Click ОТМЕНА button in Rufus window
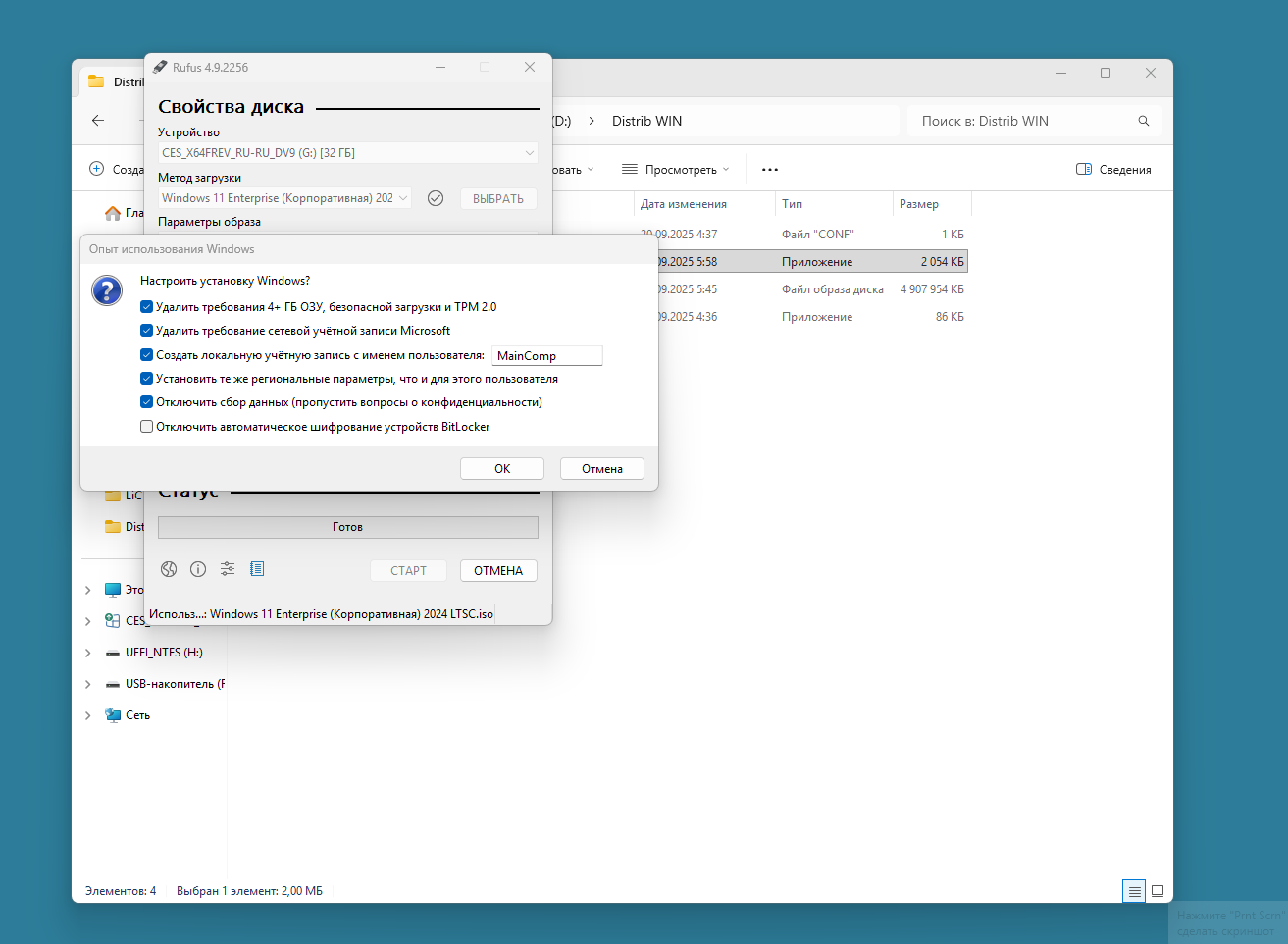 click(x=498, y=570)
